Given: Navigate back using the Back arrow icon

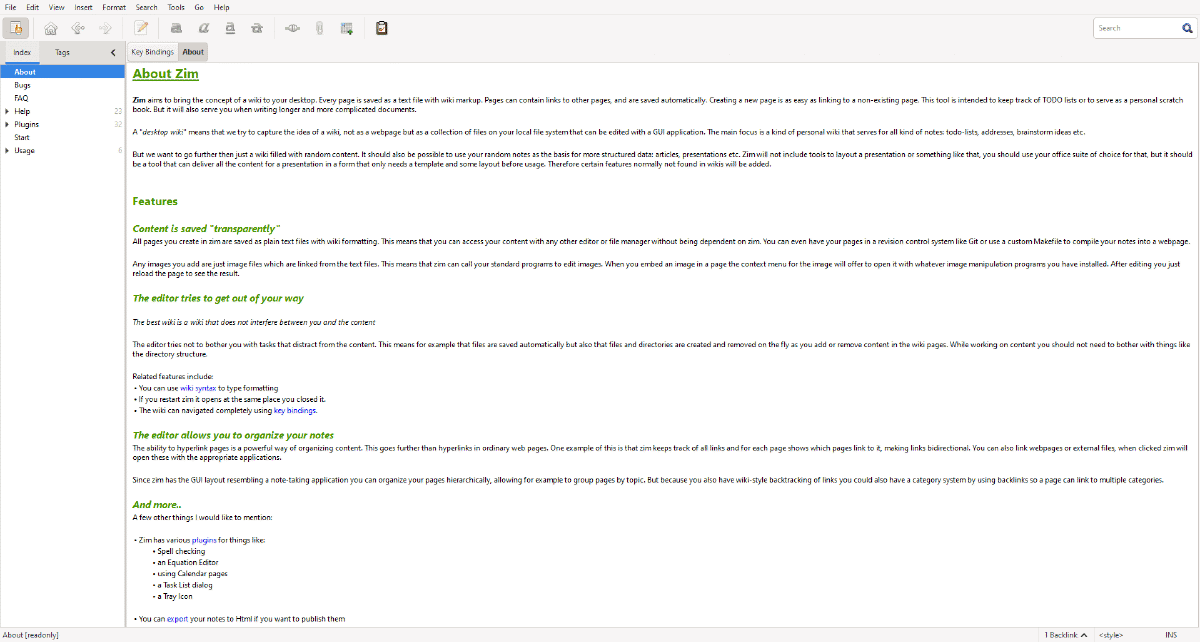Looking at the screenshot, I should (x=78, y=28).
